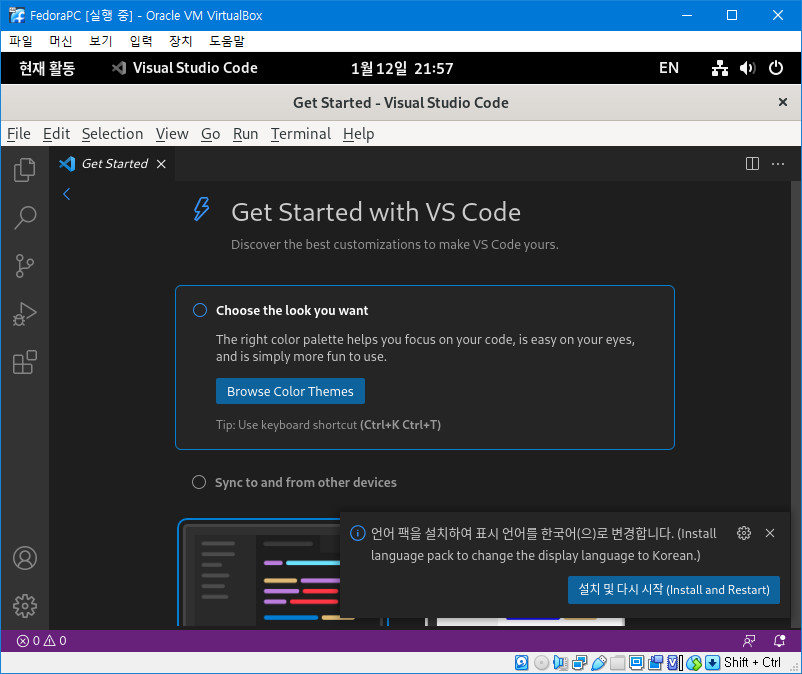Open the 현재 활동 activities overview
The width and height of the screenshot is (802, 674).
pyautogui.click(x=47, y=68)
